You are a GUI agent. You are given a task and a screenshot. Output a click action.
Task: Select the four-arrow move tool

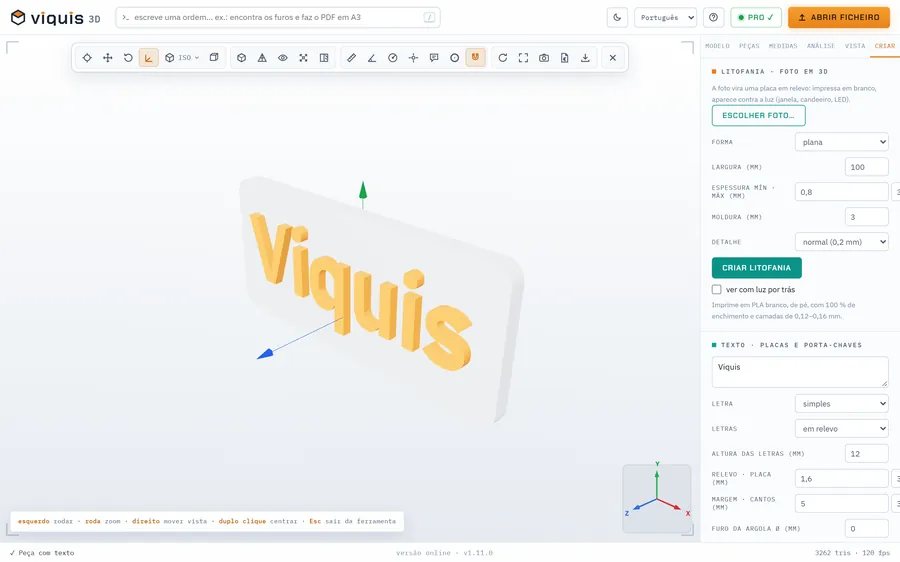107,57
